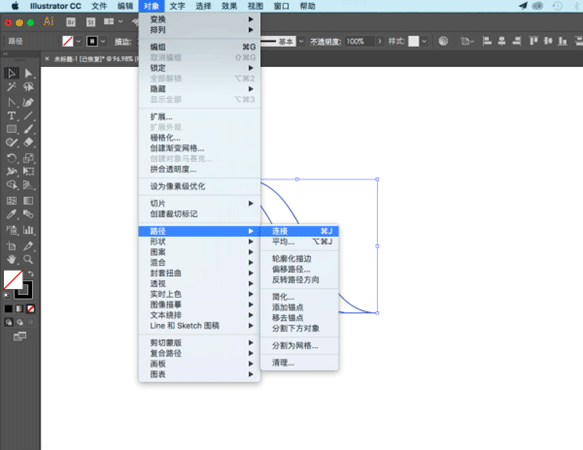
Task: Open the Apple menu
Action: click(15, 6)
